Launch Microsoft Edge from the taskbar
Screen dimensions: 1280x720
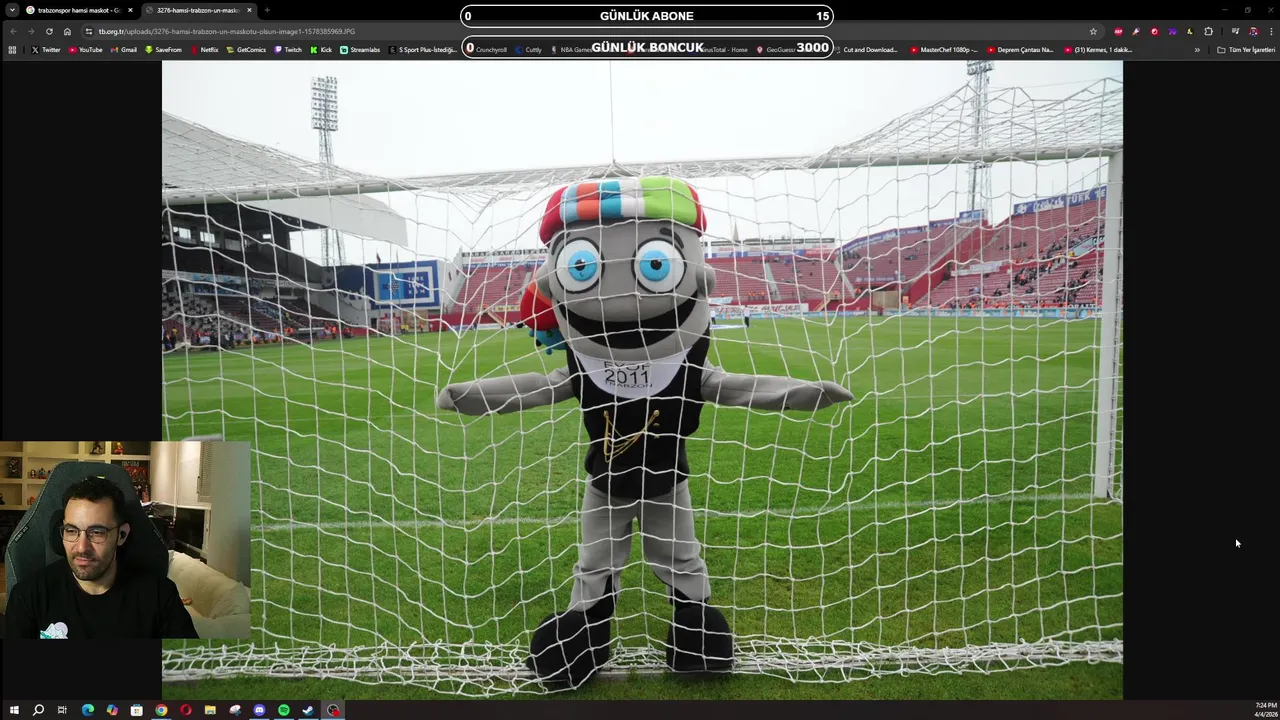[88, 710]
